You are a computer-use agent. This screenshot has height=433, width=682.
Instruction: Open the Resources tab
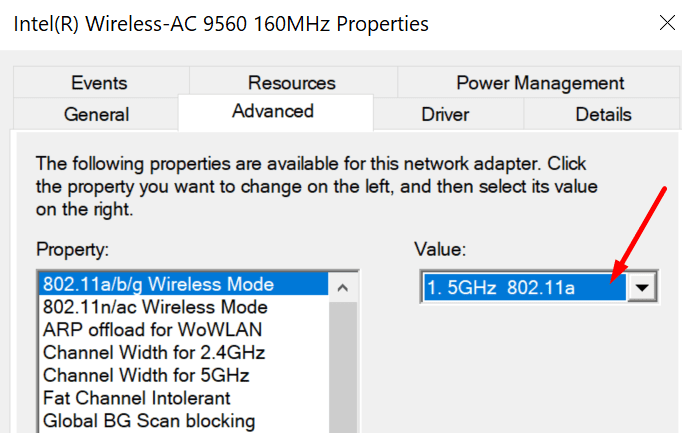pyautogui.click(x=292, y=83)
